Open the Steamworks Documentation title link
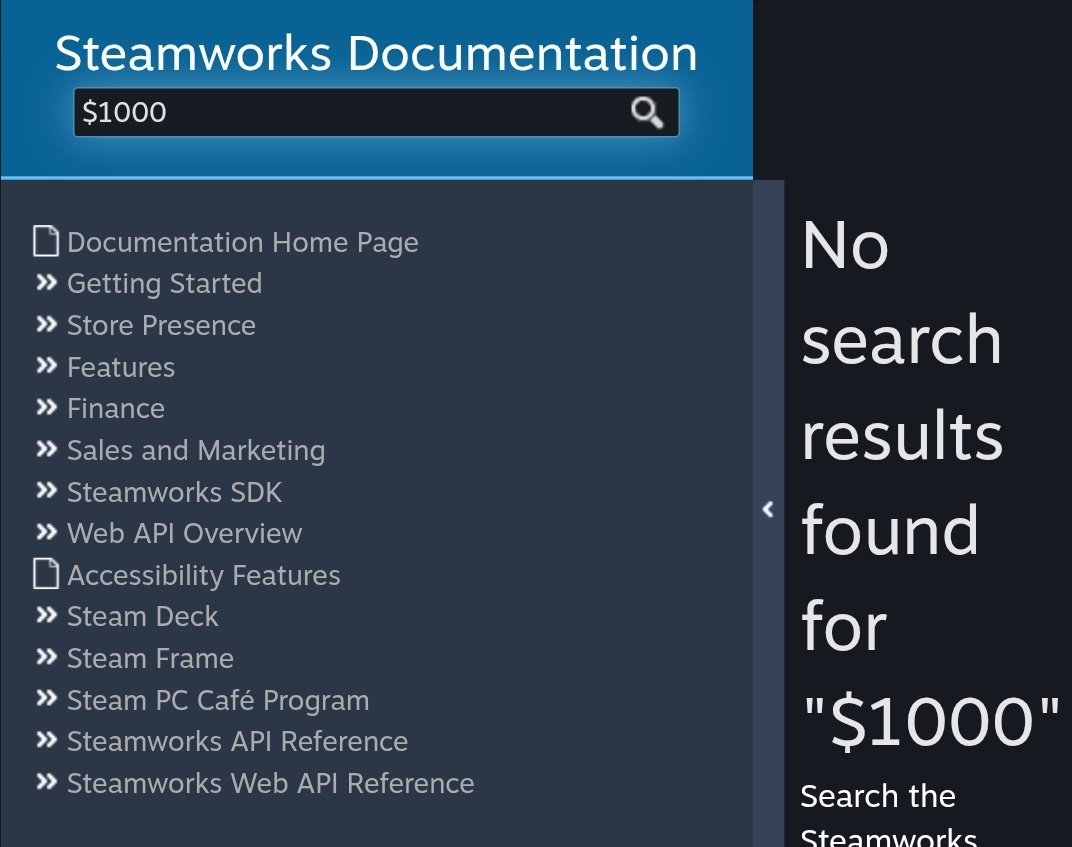Viewport: 1072px width, 847px height. pyautogui.click(x=376, y=53)
